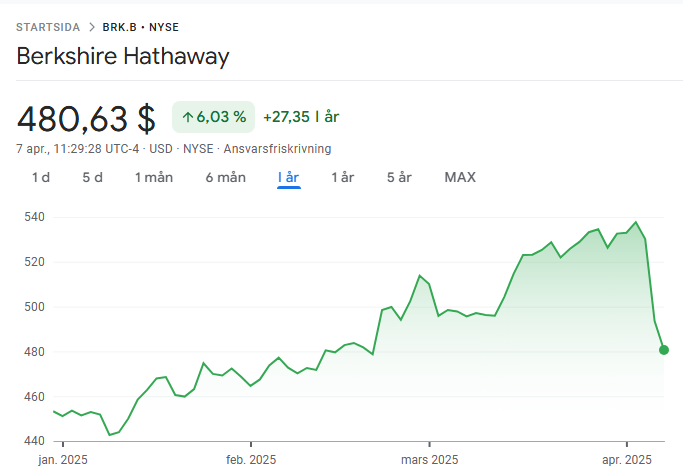Click the up arrow in the percent badge
Screen dimensions: 683x476
tap(188, 117)
